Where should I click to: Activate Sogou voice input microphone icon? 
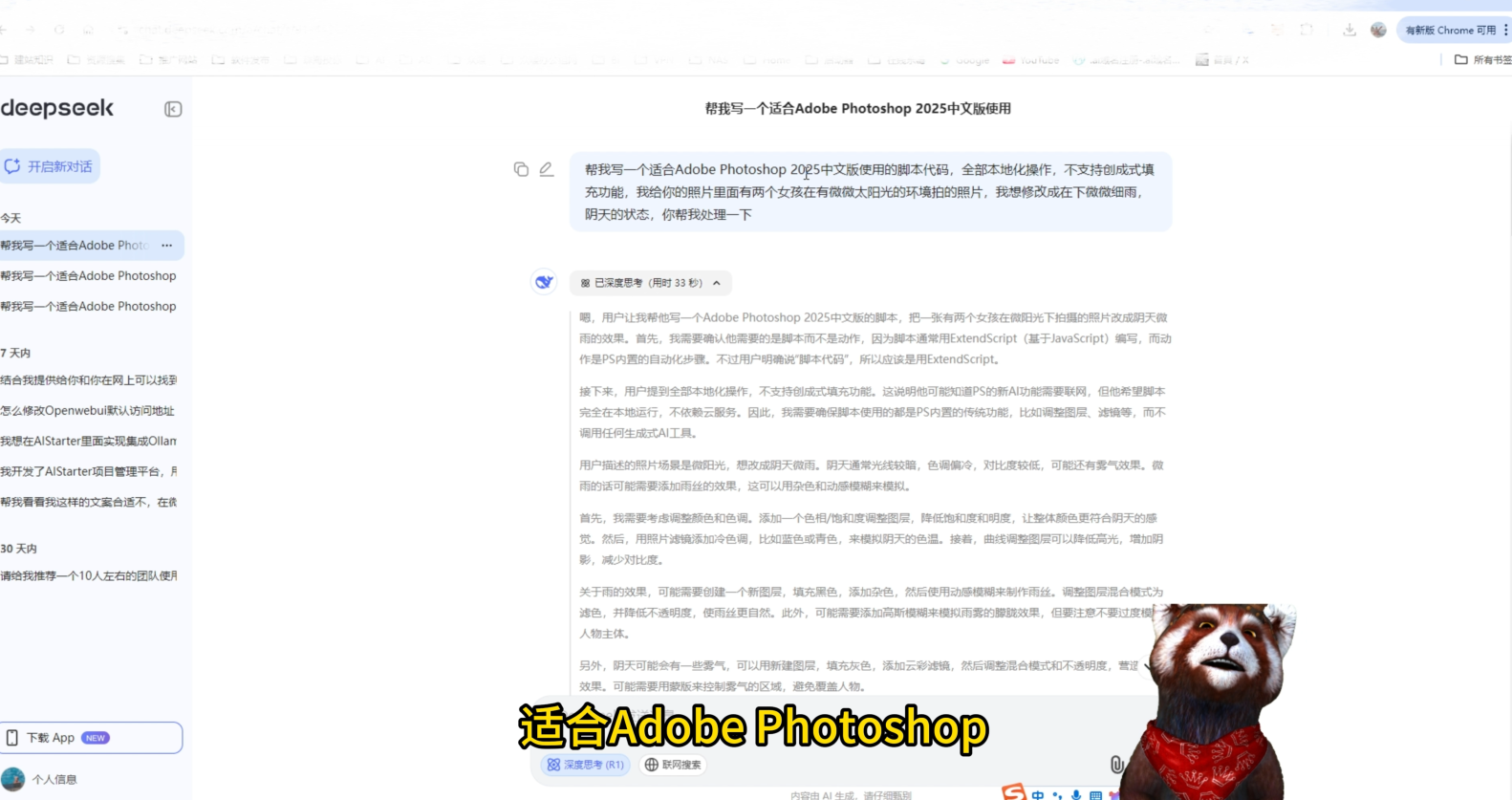[x=1076, y=794]
